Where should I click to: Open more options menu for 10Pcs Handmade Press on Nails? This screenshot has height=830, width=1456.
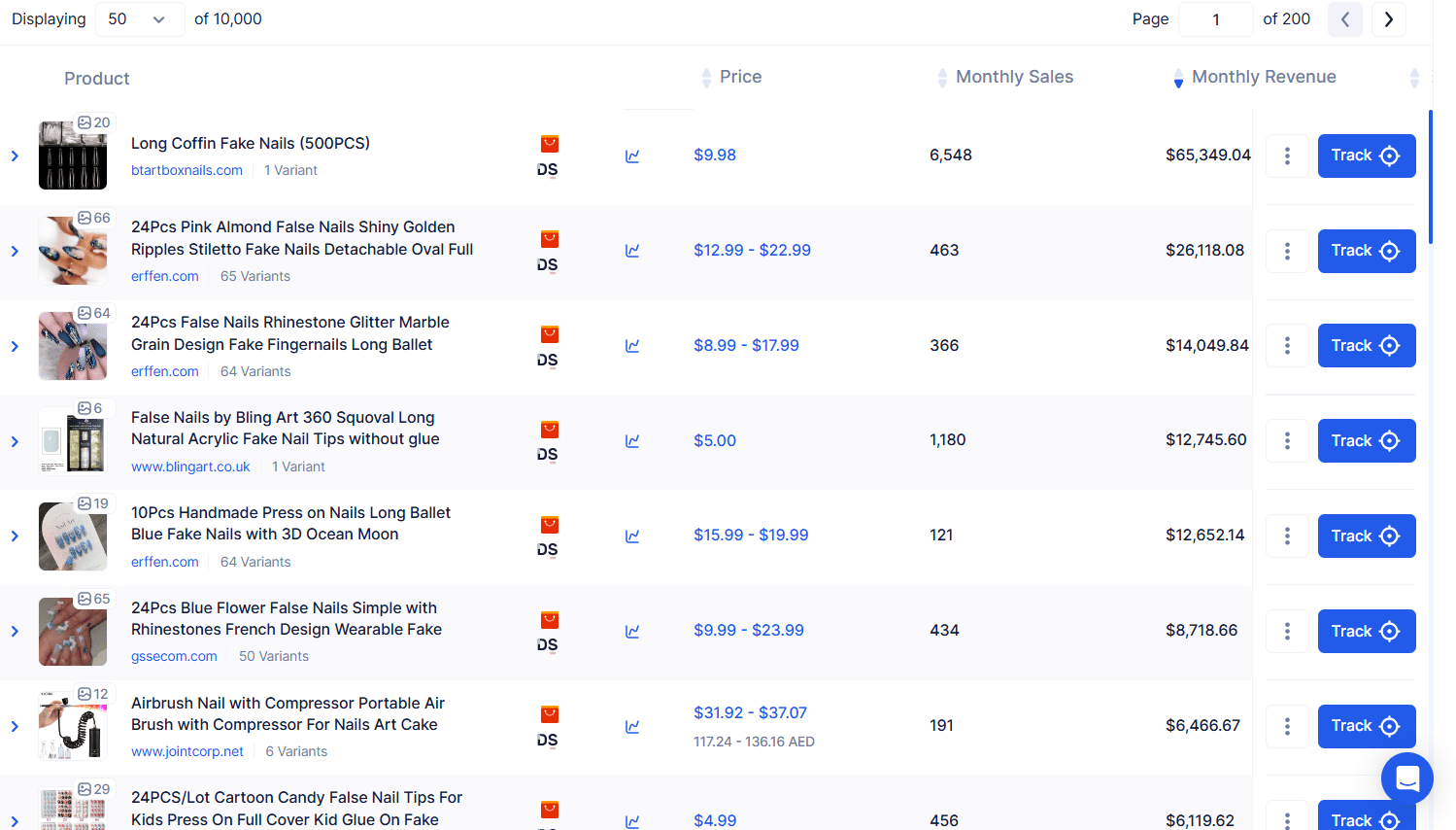point(1287,536)
